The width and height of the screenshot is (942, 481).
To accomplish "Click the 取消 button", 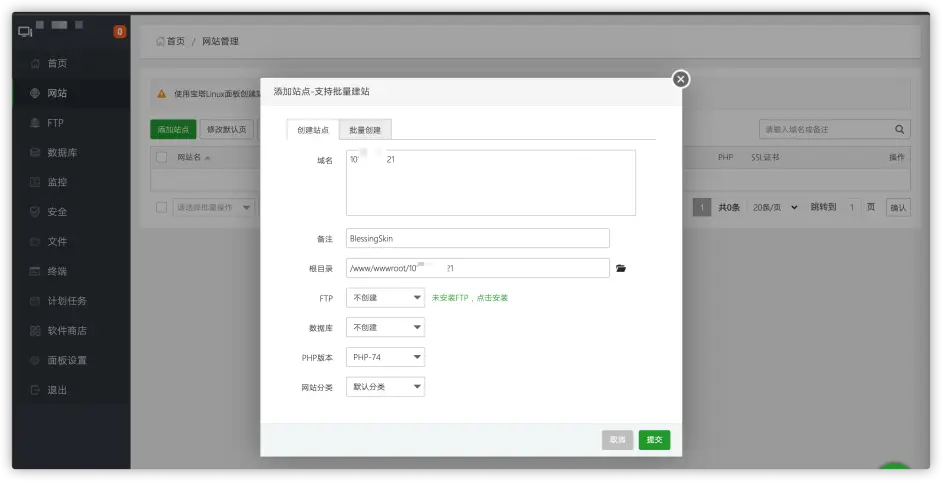I will pos(618,440).
